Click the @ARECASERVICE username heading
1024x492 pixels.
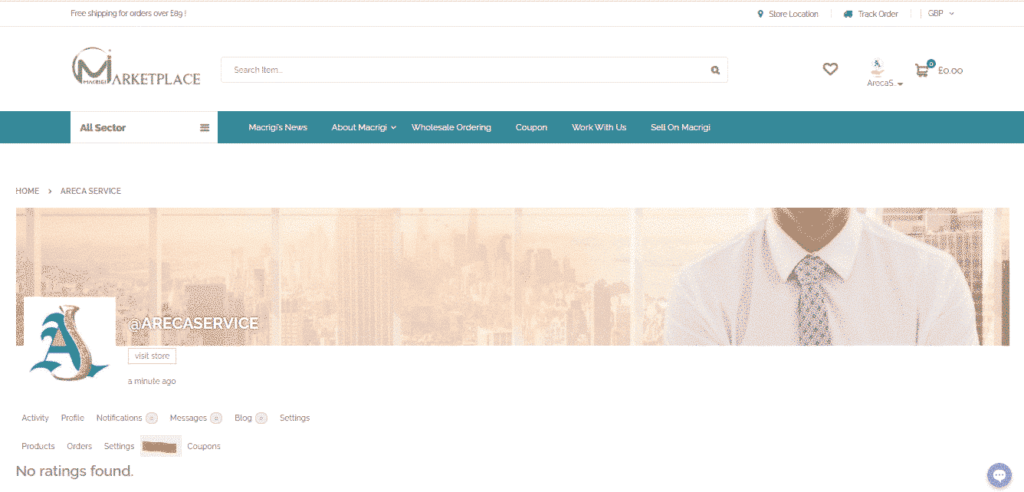click(x=193, y=323)
